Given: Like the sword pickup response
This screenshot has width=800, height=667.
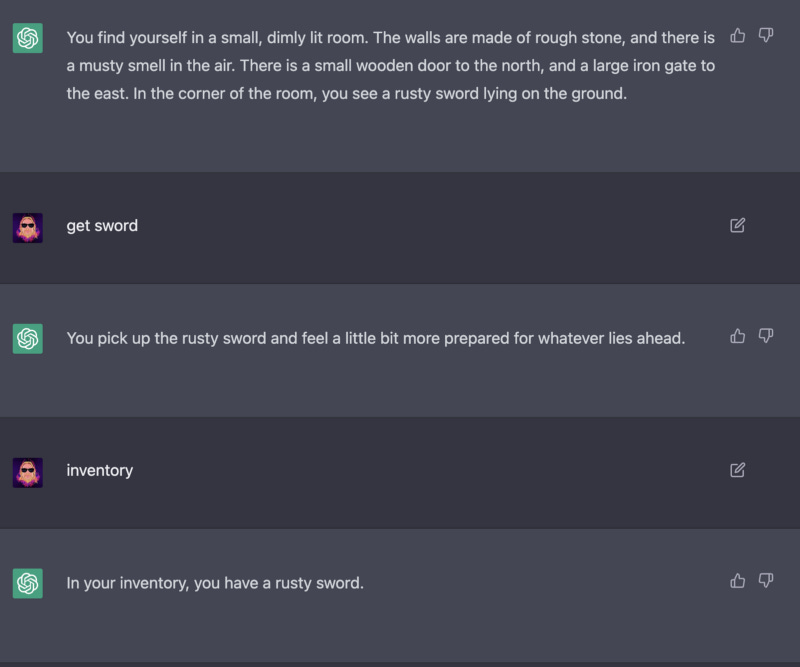Looking at the screenshot, I should pyautogui.click(x=737, y=336).
